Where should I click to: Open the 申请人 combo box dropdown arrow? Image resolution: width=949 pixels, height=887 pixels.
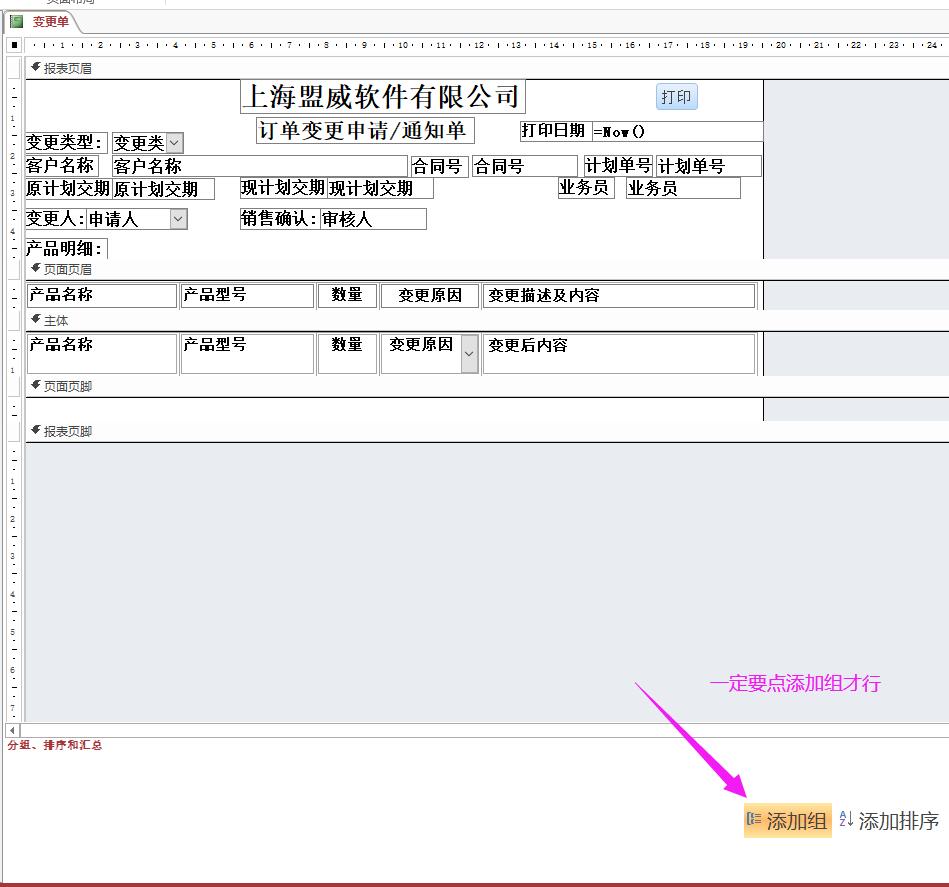pos(179,218)
